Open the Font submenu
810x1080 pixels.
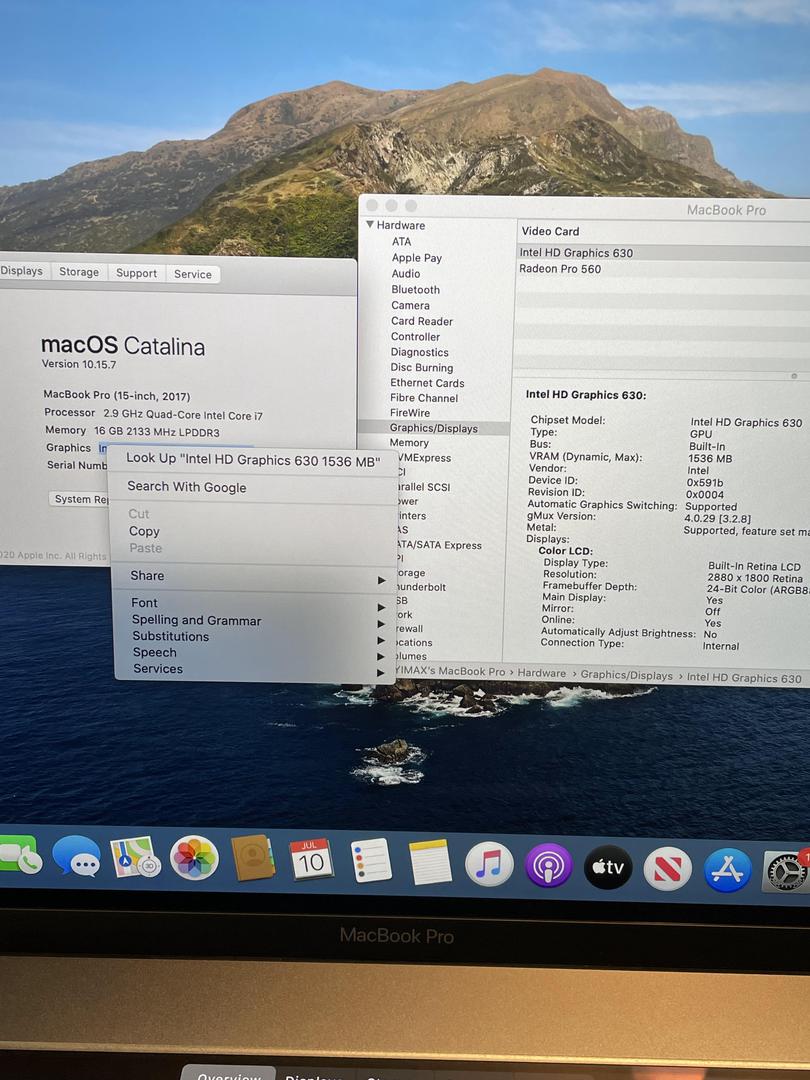(255, 603)
